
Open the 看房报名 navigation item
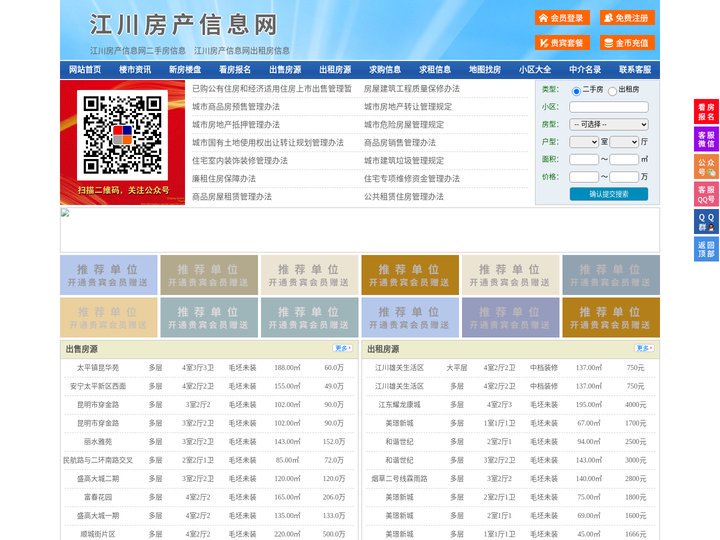[x=235, y=70]
